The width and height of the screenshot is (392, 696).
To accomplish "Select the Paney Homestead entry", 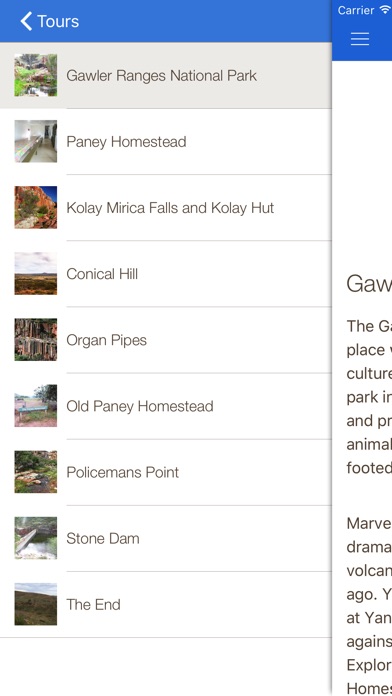I will click(x=166, y=142).
